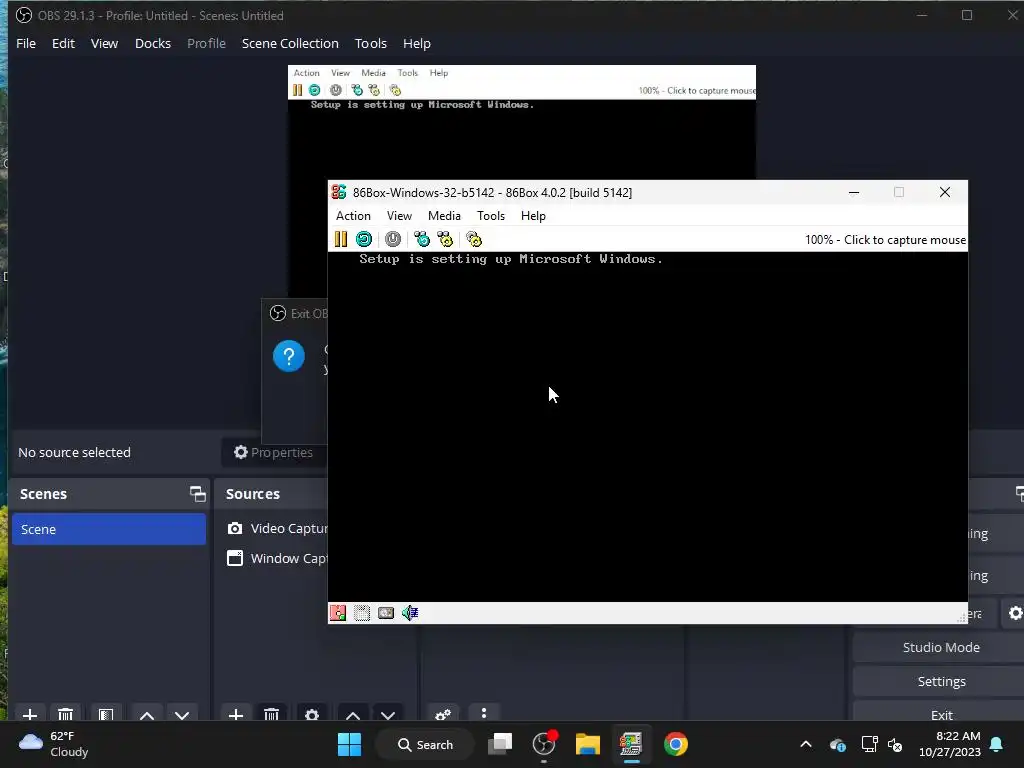The height and width of the screenshot is (768, 1024).
Task: Open OBS Settings button
Action: (x=940, y=681)
